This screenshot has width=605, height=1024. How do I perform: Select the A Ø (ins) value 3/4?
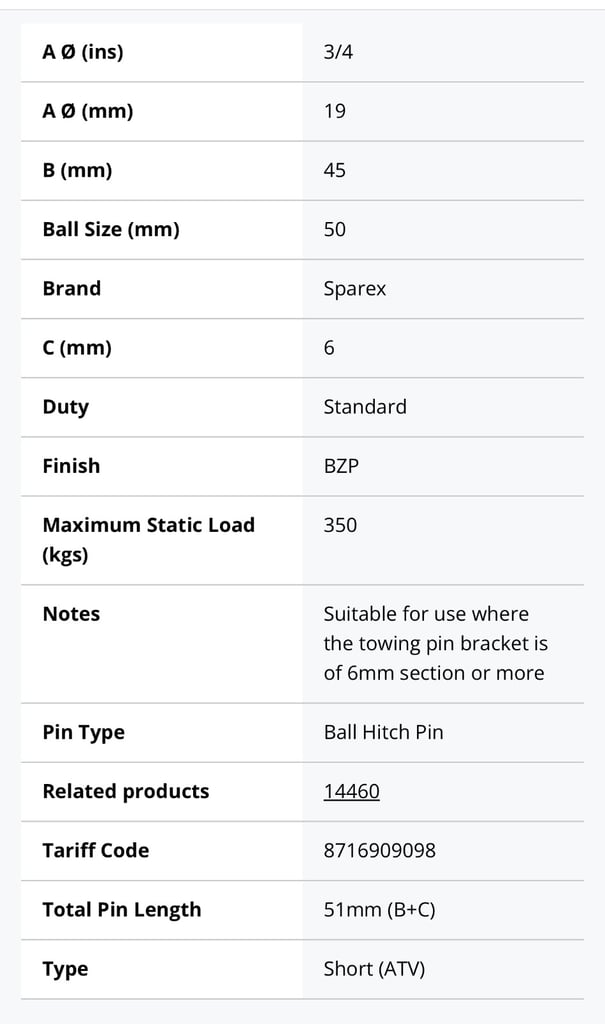[338, 52]
